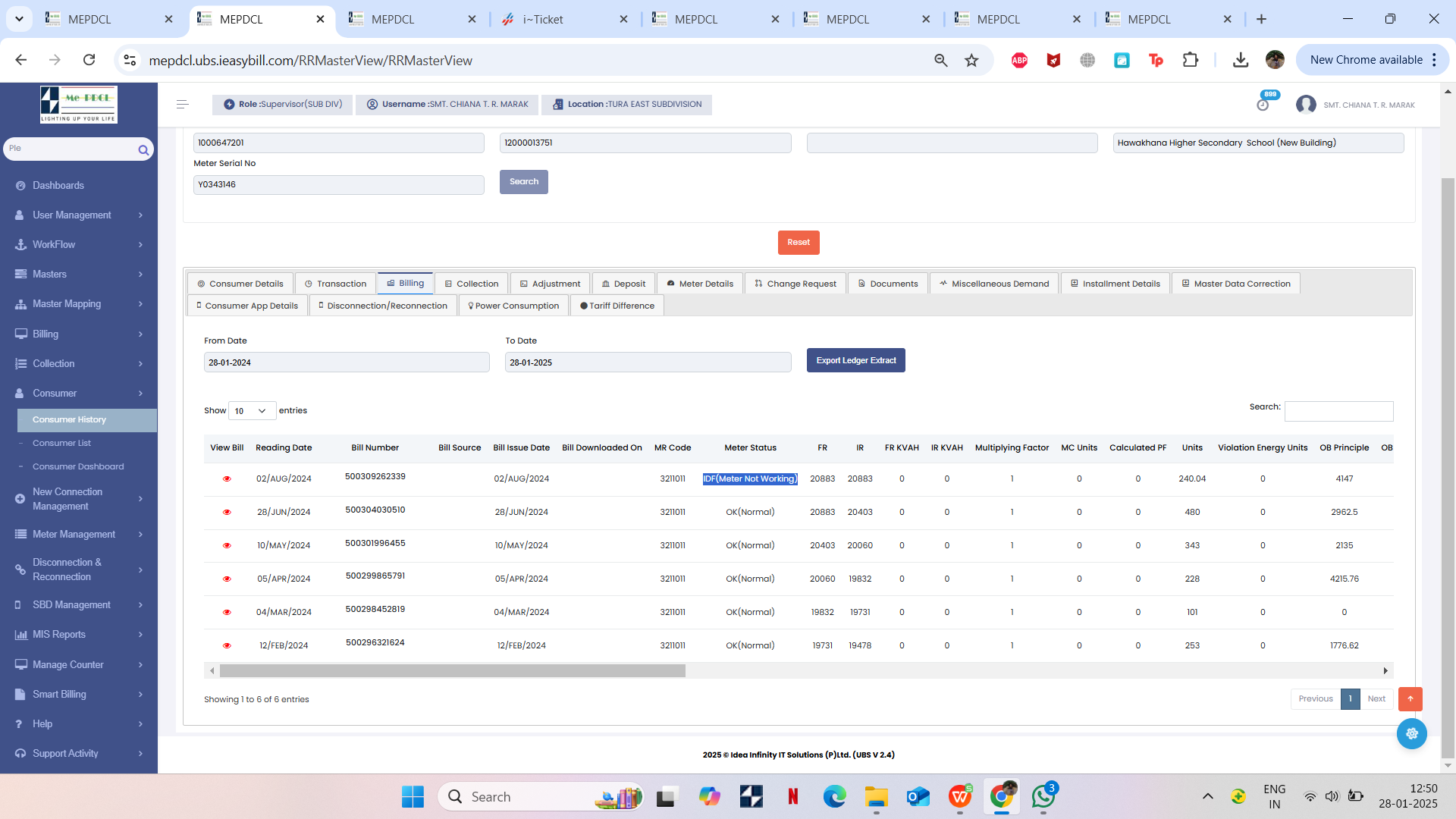1456x819 pixels.
Task: Open site information icon in address bar
Action: tap(130, 61)
